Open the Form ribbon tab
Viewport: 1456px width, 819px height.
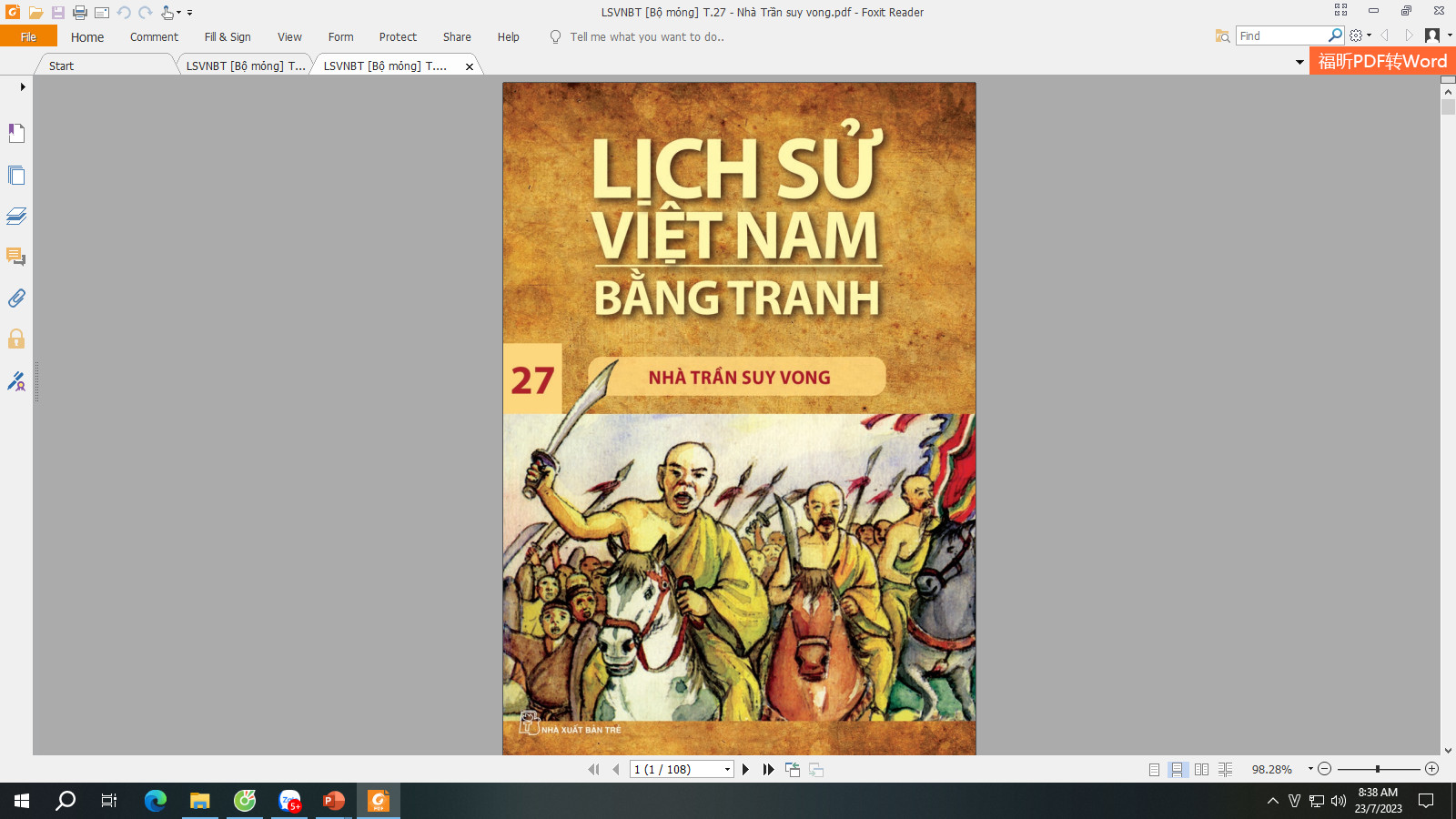coord(340,37)
